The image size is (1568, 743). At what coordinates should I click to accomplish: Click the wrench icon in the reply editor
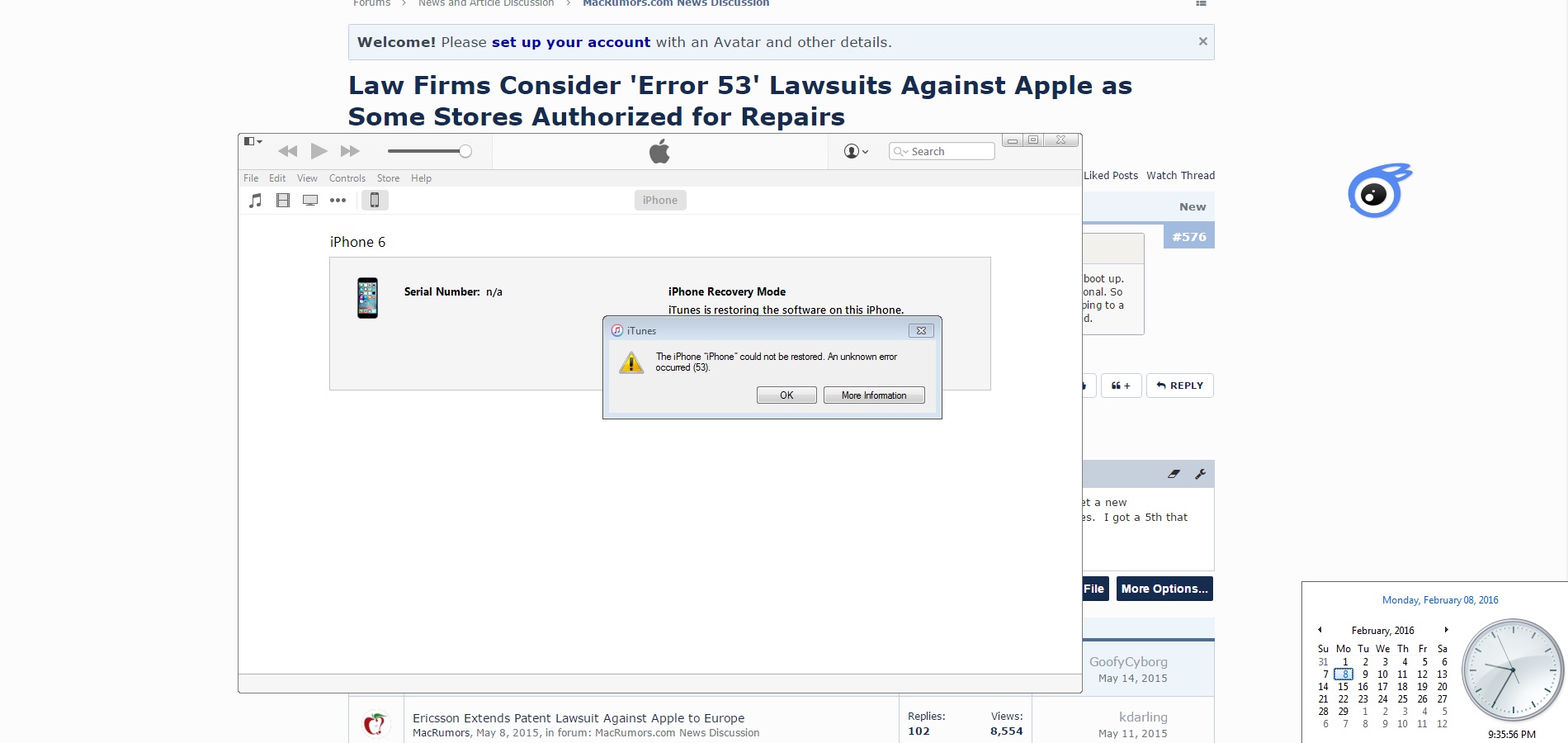[1200, 474]
